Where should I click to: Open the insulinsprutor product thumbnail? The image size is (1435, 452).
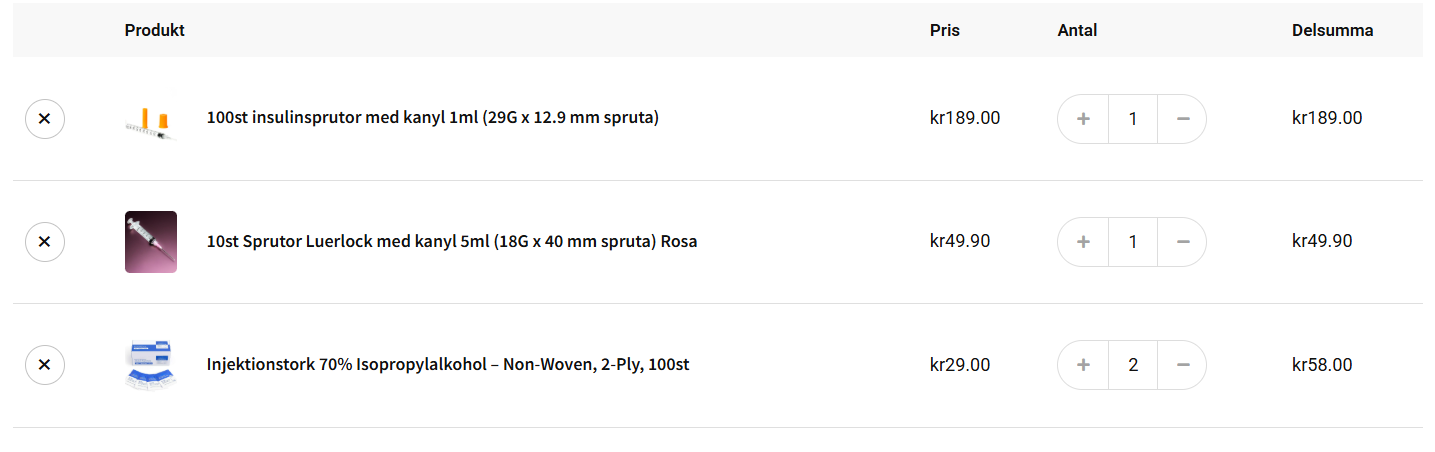151,119
